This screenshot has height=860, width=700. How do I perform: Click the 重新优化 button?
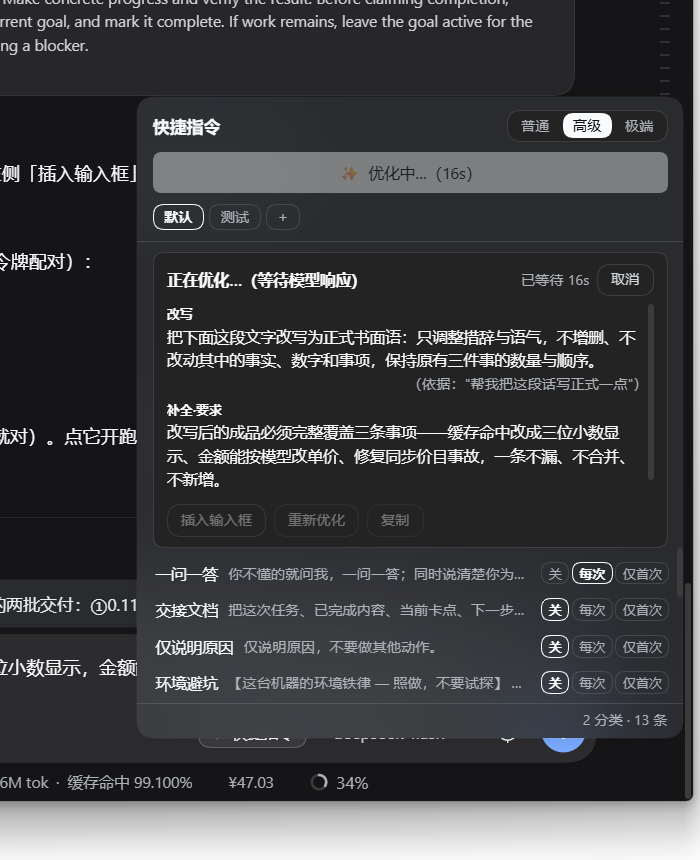316,520
